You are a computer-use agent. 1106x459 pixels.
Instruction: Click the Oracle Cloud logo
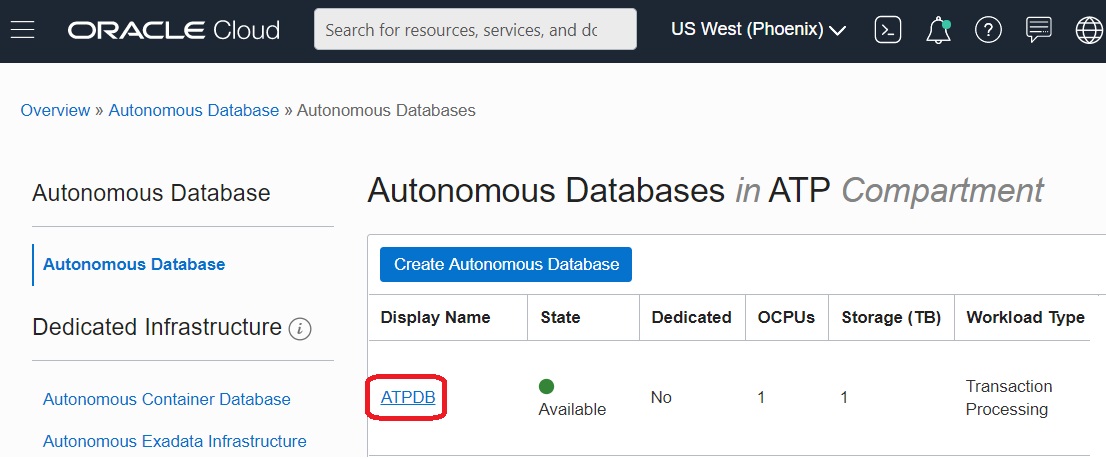(x=174, y=30)
